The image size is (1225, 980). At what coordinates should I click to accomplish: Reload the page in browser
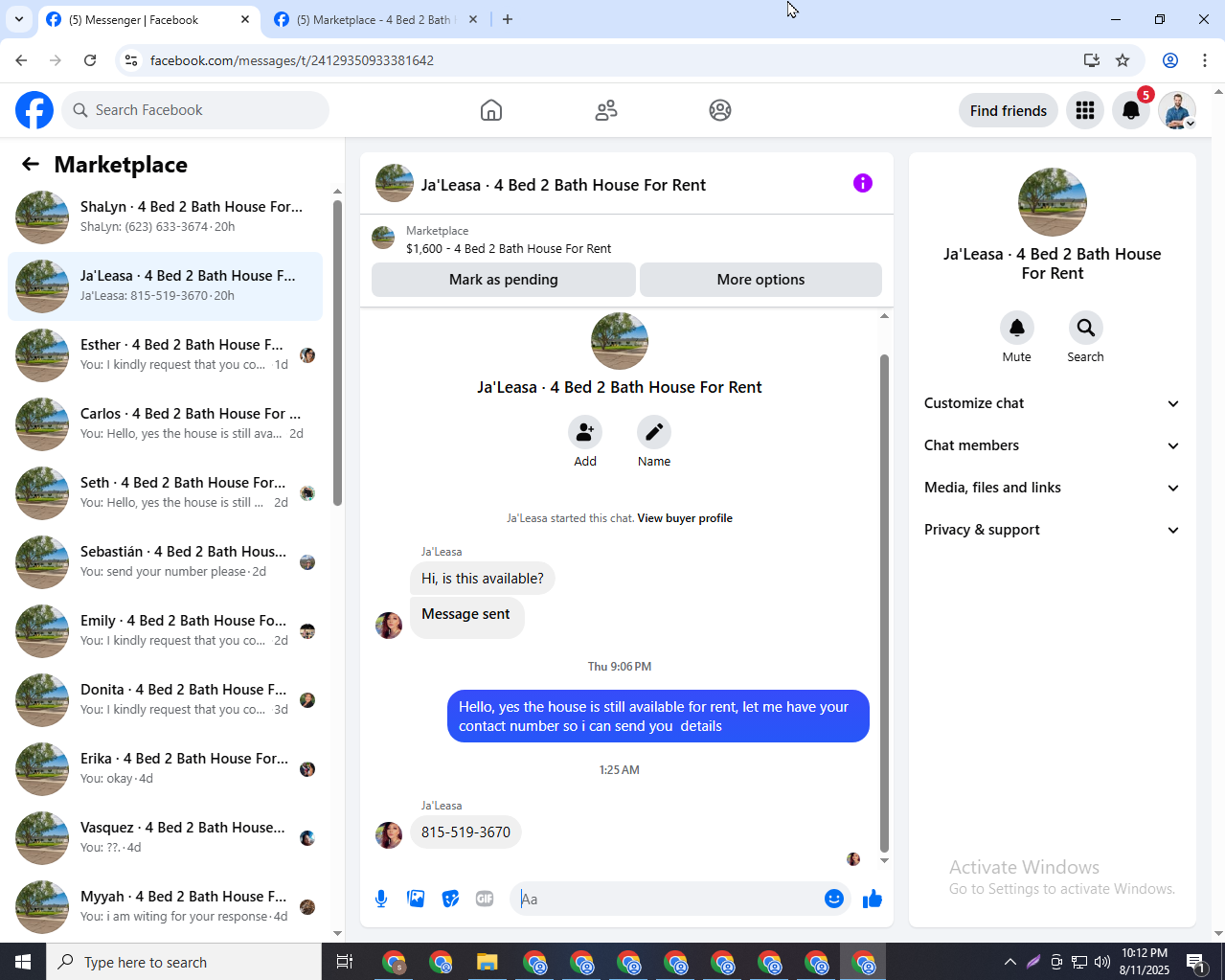point(90,60)
